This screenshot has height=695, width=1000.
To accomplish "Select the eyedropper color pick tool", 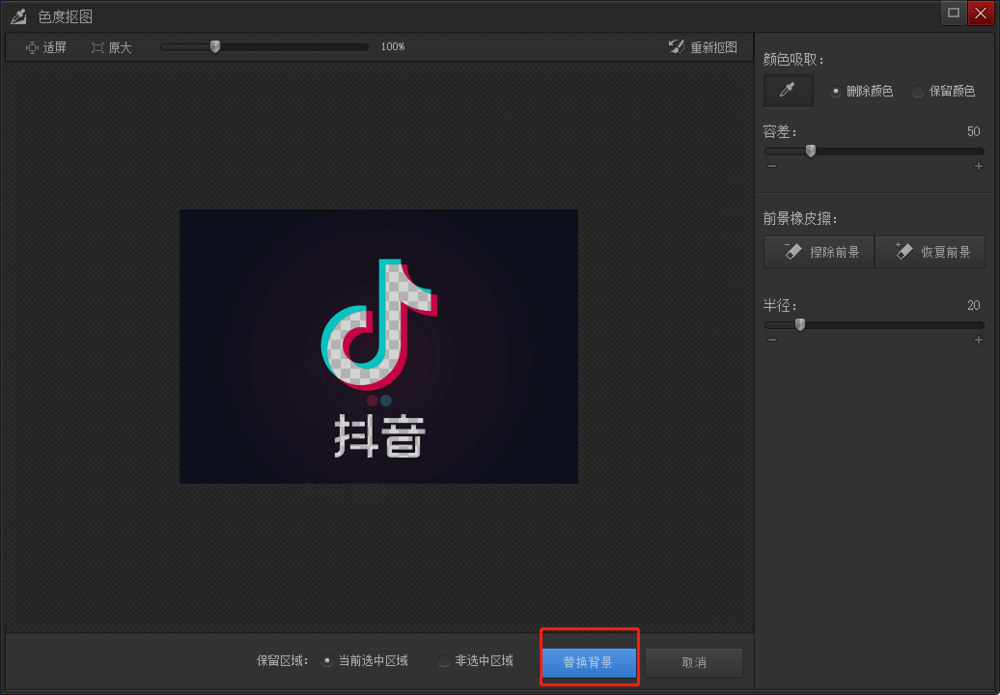I will point(788,91).
